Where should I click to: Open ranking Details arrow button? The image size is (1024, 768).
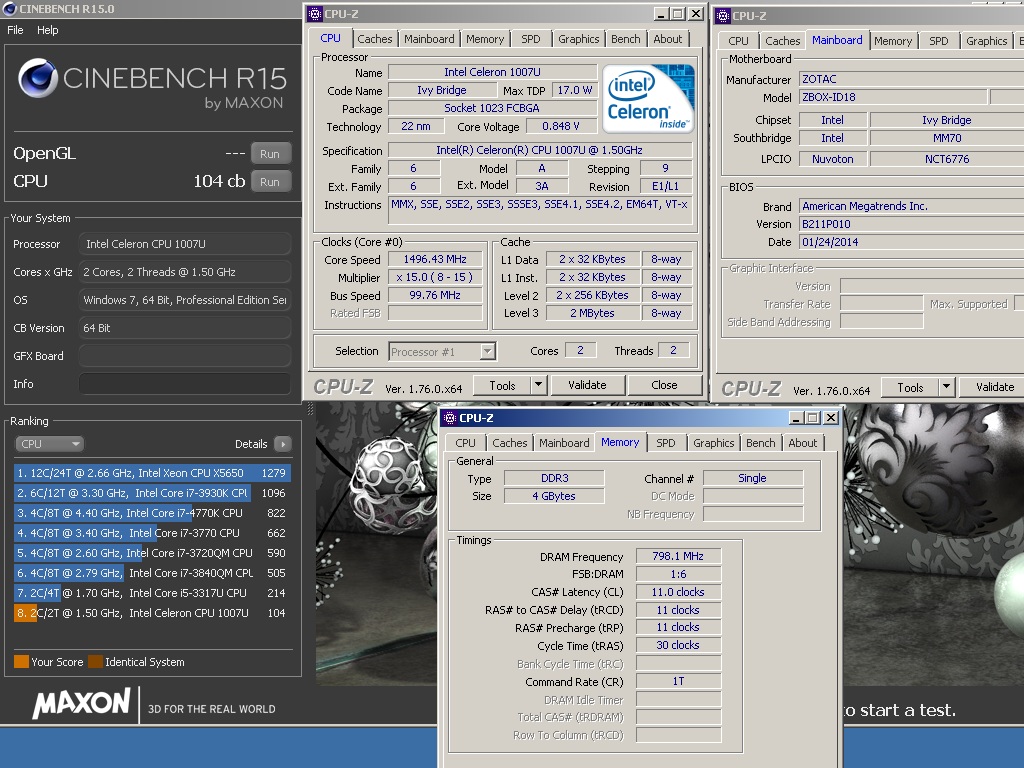(x=283, y=444)
